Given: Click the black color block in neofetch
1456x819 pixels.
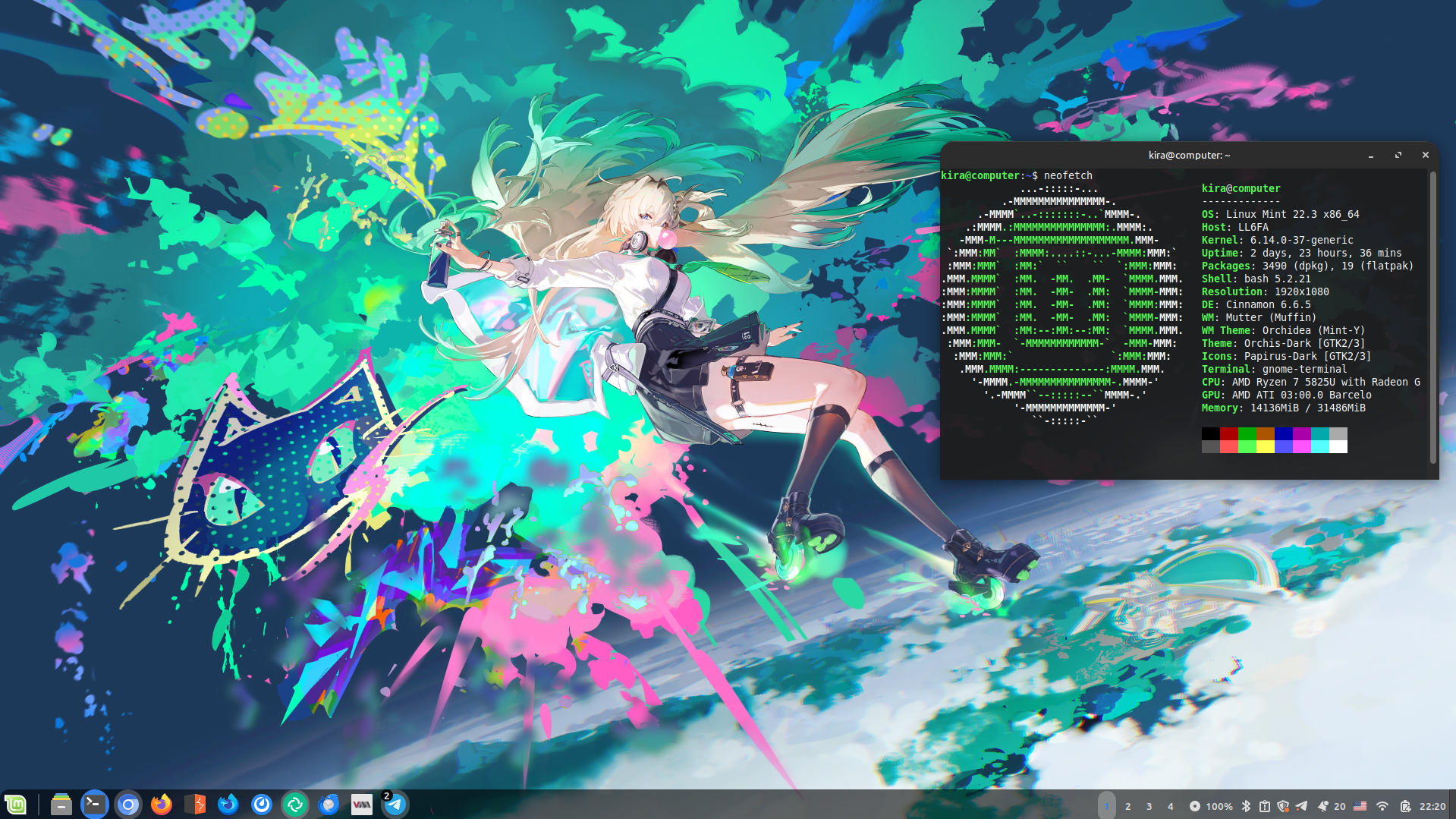Looking at the screenshot, I should (x=1211, y=433).
